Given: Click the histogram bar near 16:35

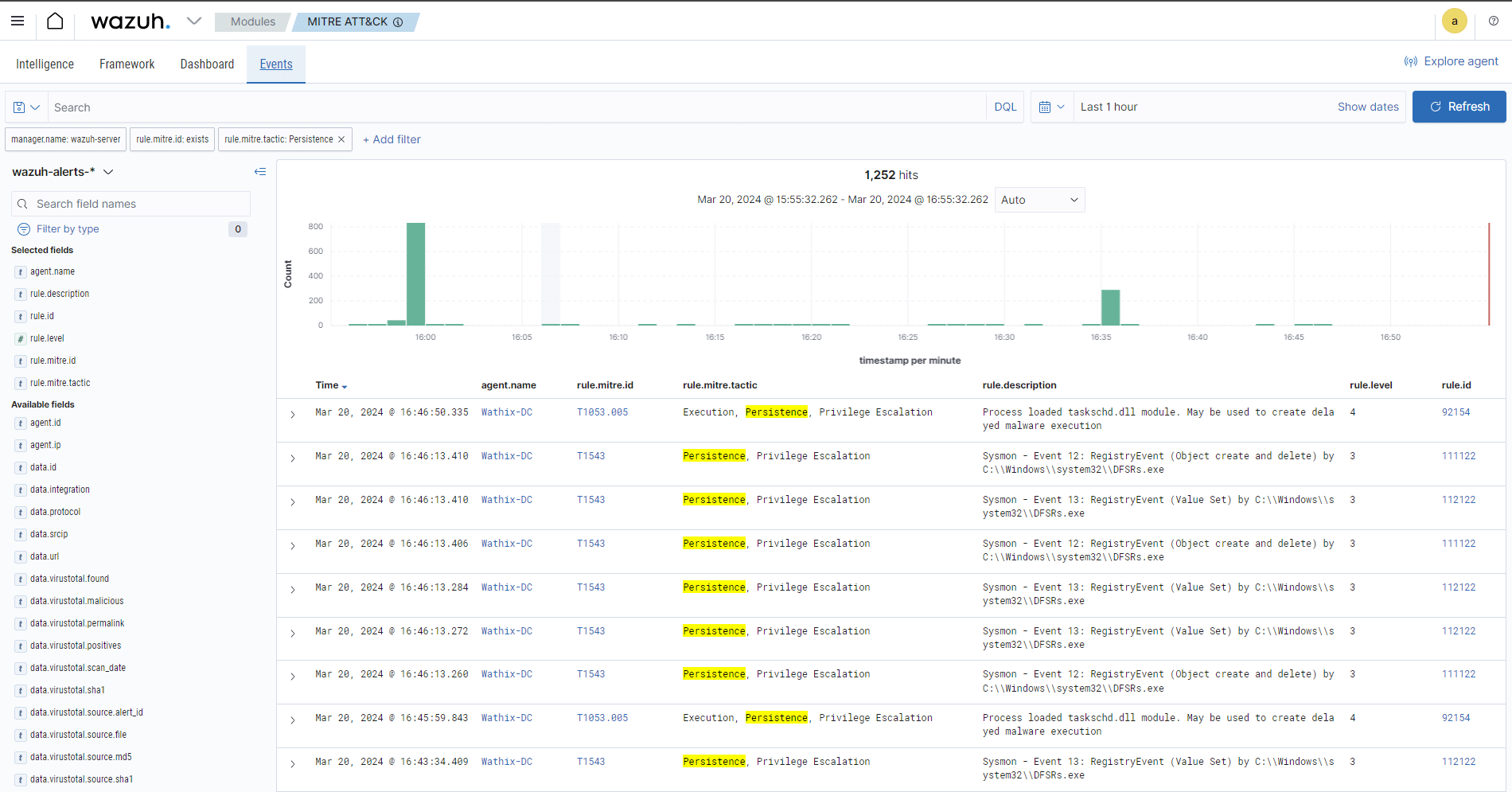Looking at the screenshot, I should tap(1110, 307).
